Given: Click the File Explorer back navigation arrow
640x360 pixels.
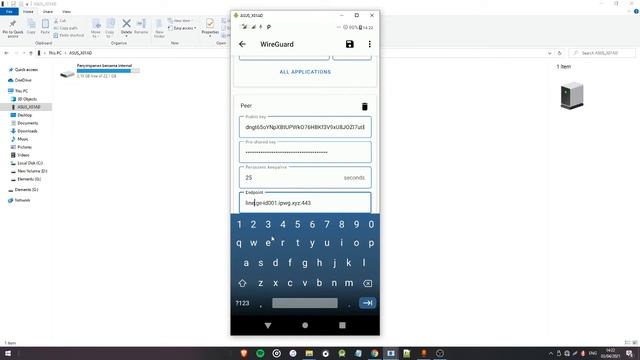Looking at the screenshot, I should coord(7,53).
